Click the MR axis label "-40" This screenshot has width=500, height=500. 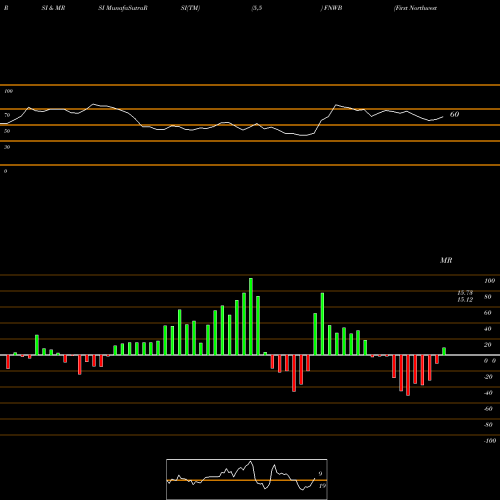pos(488,393)
